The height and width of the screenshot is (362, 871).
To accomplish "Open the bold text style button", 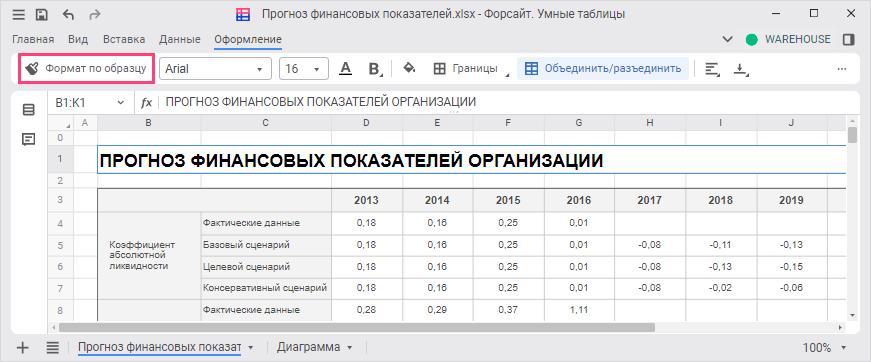I will (x=375, y=69).
